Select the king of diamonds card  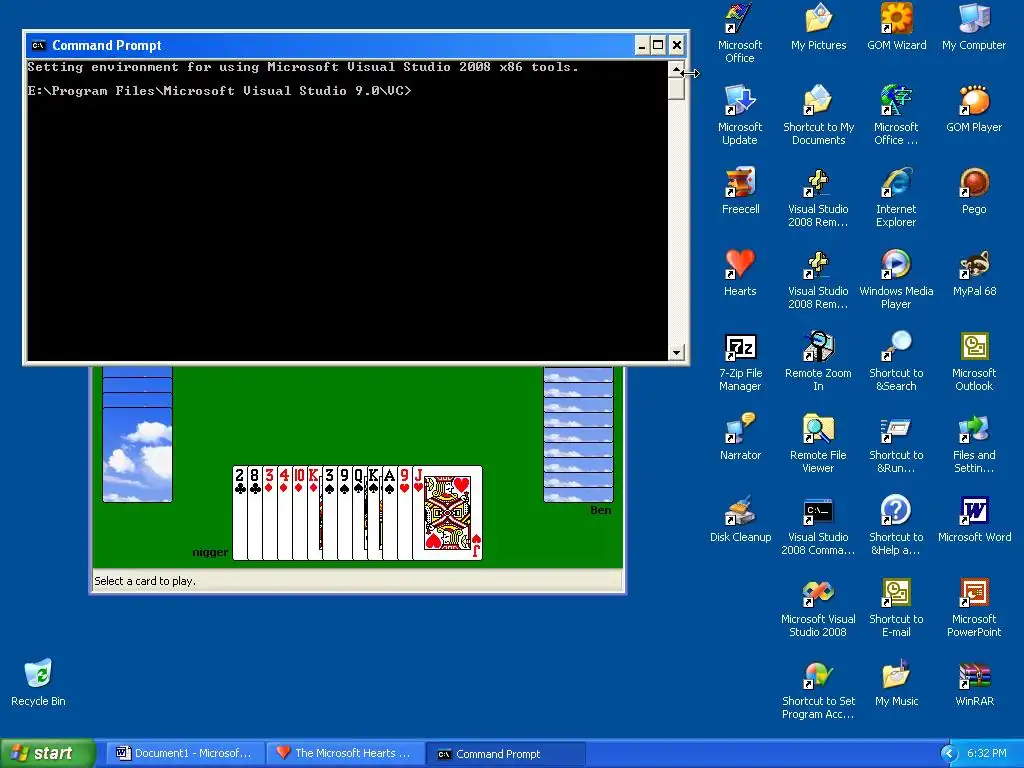click(314, 513)
